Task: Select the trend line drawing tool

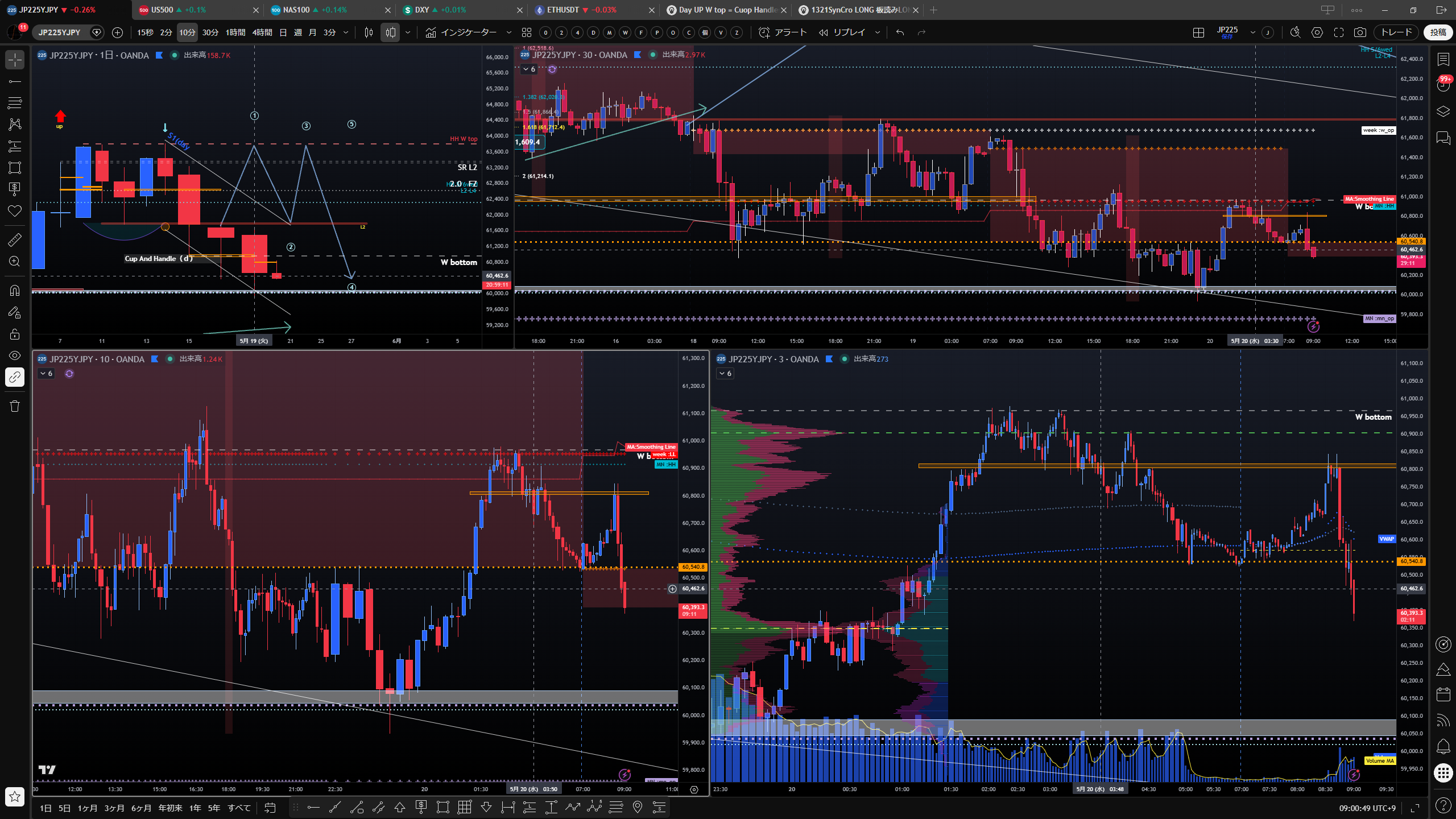Action: coord(15,81)
